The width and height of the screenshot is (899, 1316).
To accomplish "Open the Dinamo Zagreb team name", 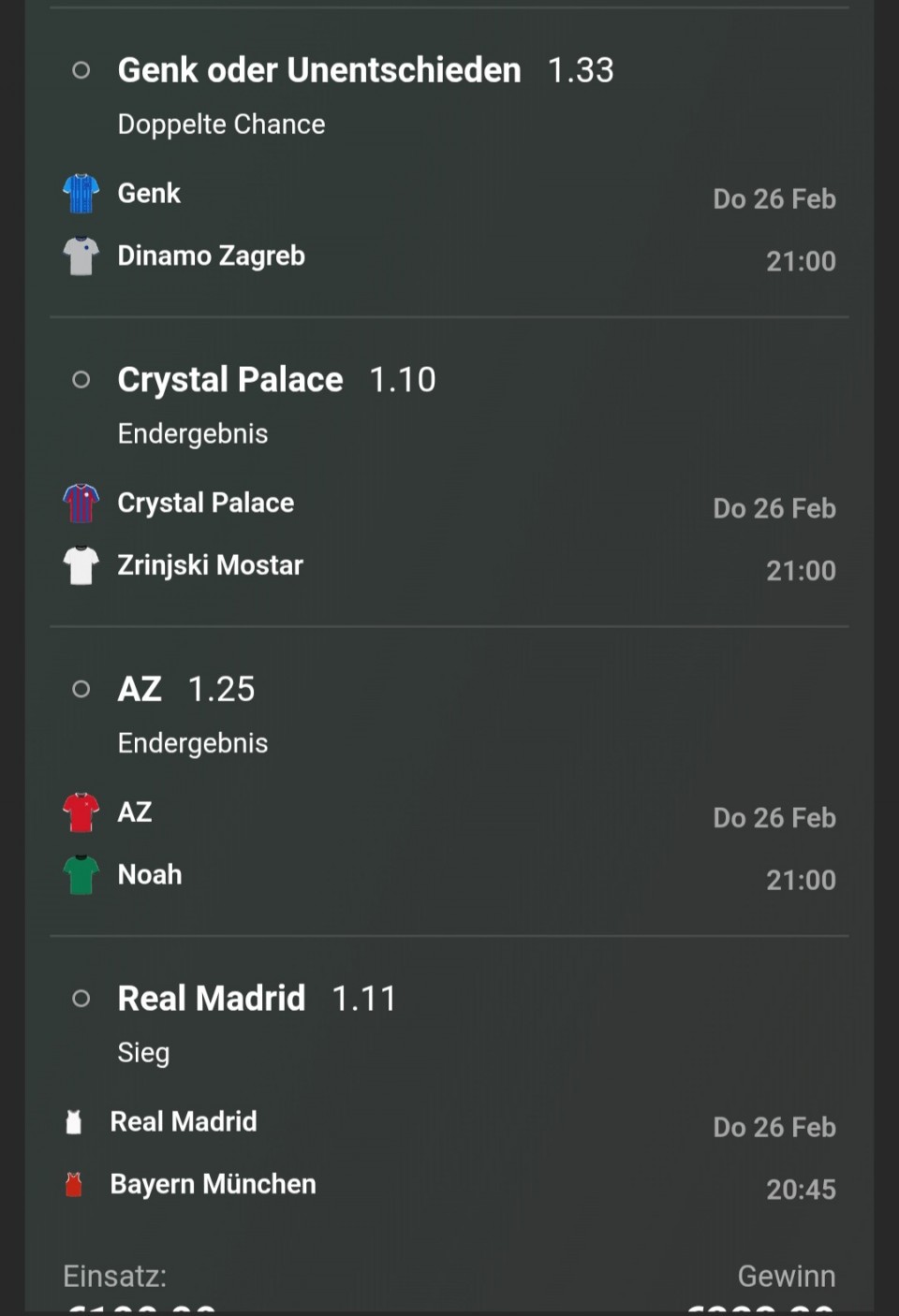I will point(211,256).
